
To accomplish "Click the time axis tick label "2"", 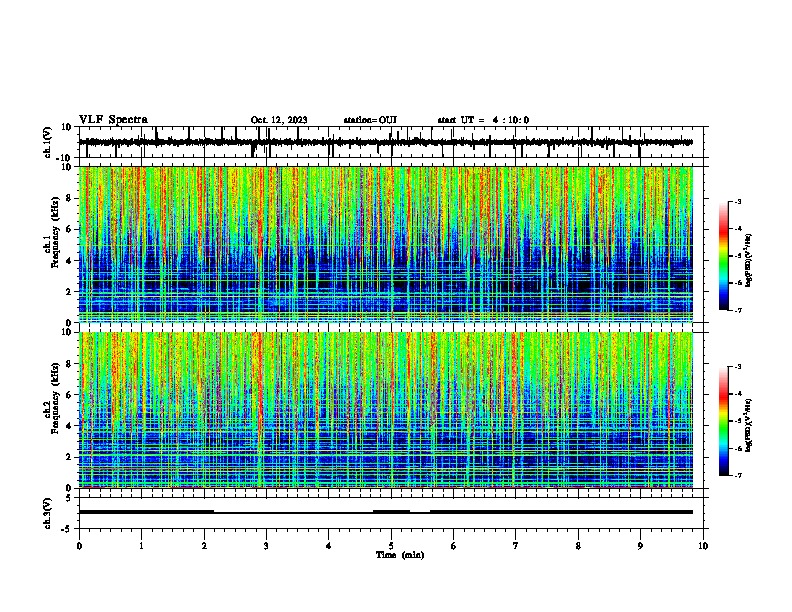I will point(204,546).
